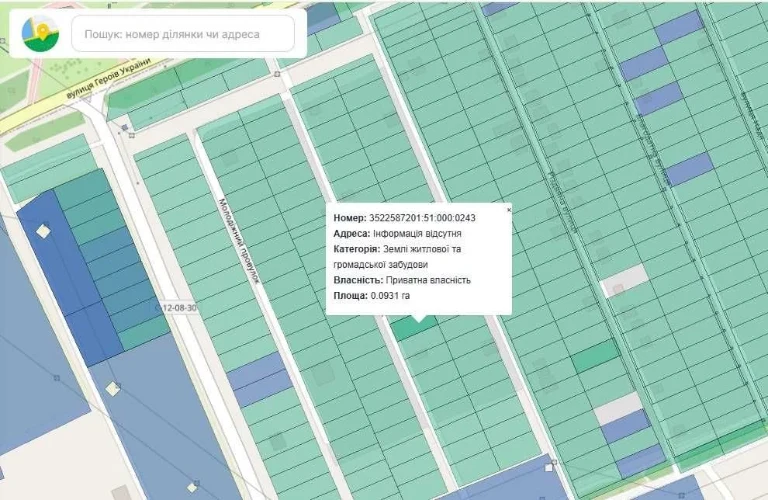Select the parcel number 3522587201:51:000:0243 text
Image resolution: width=768 pixels, height=500 pixels.
pyautogui.click(x=422, y=218)
